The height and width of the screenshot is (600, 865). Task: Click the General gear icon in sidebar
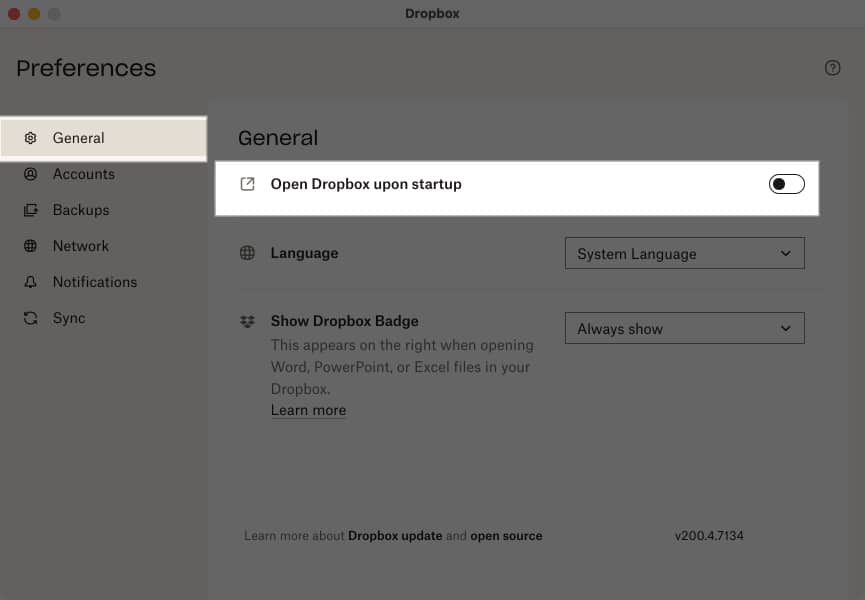(30, 138)
